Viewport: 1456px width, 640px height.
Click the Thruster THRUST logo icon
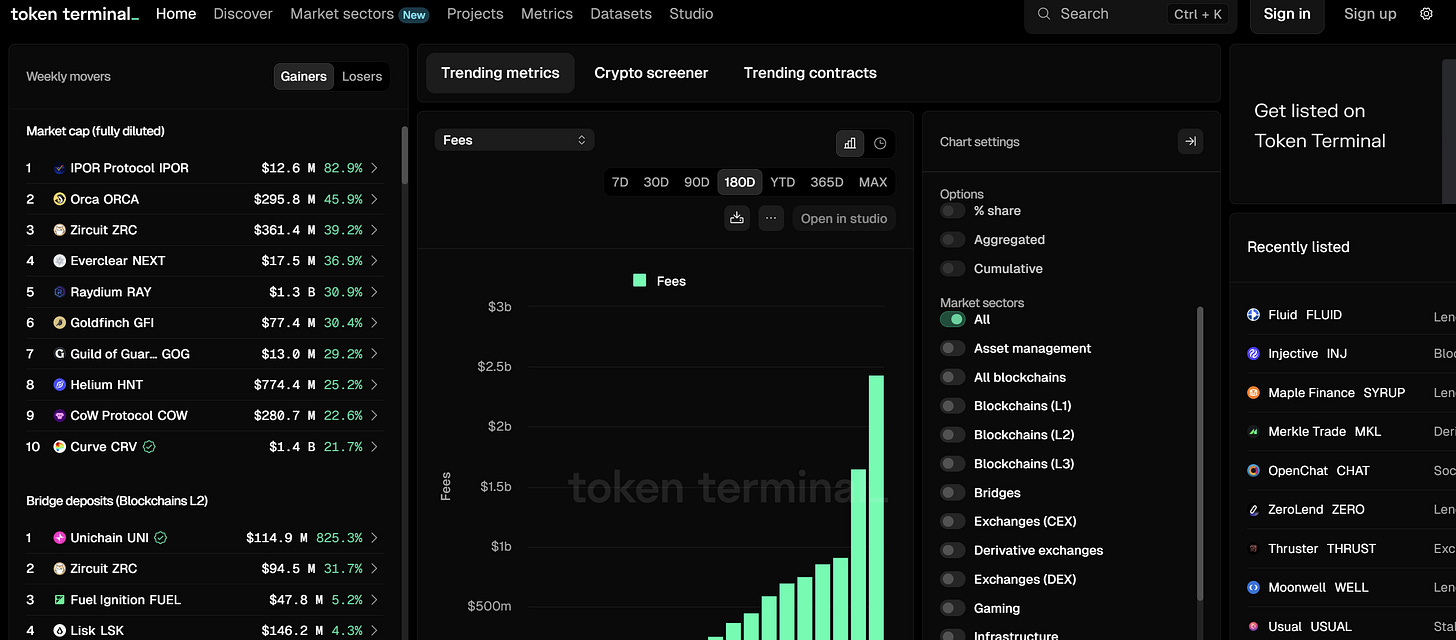(x=1253, y=549)
